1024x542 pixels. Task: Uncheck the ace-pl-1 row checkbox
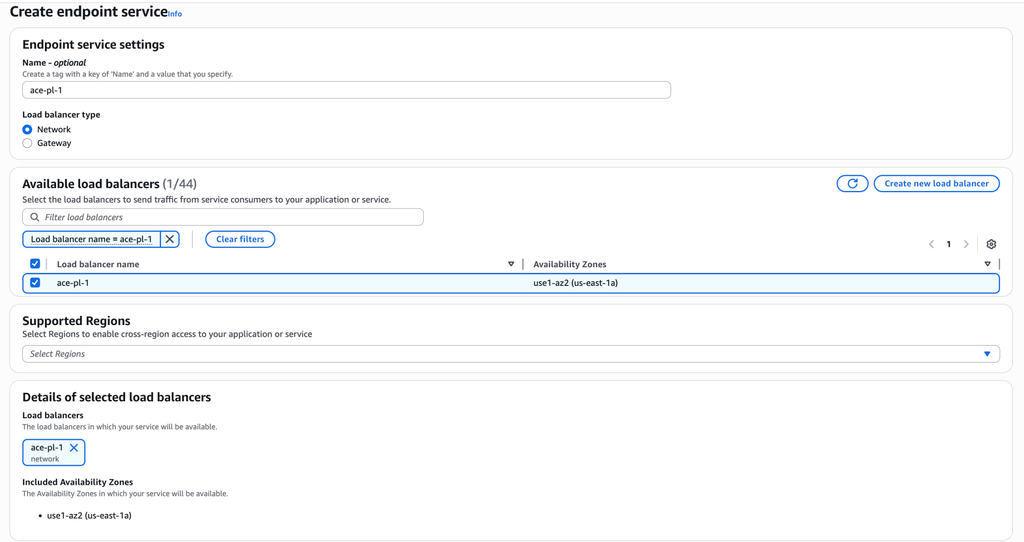[35, 283]
